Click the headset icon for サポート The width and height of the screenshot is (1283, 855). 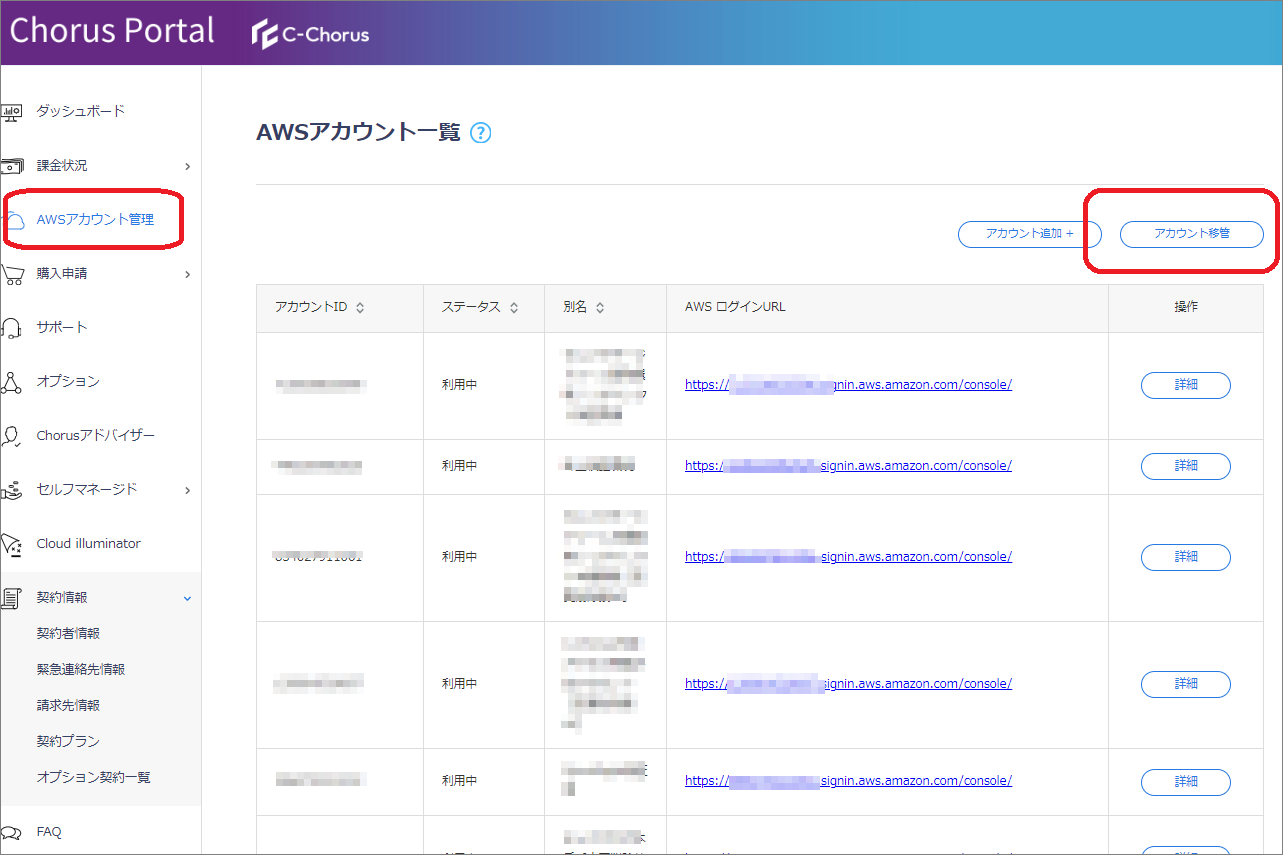click(x=12, y=328)
